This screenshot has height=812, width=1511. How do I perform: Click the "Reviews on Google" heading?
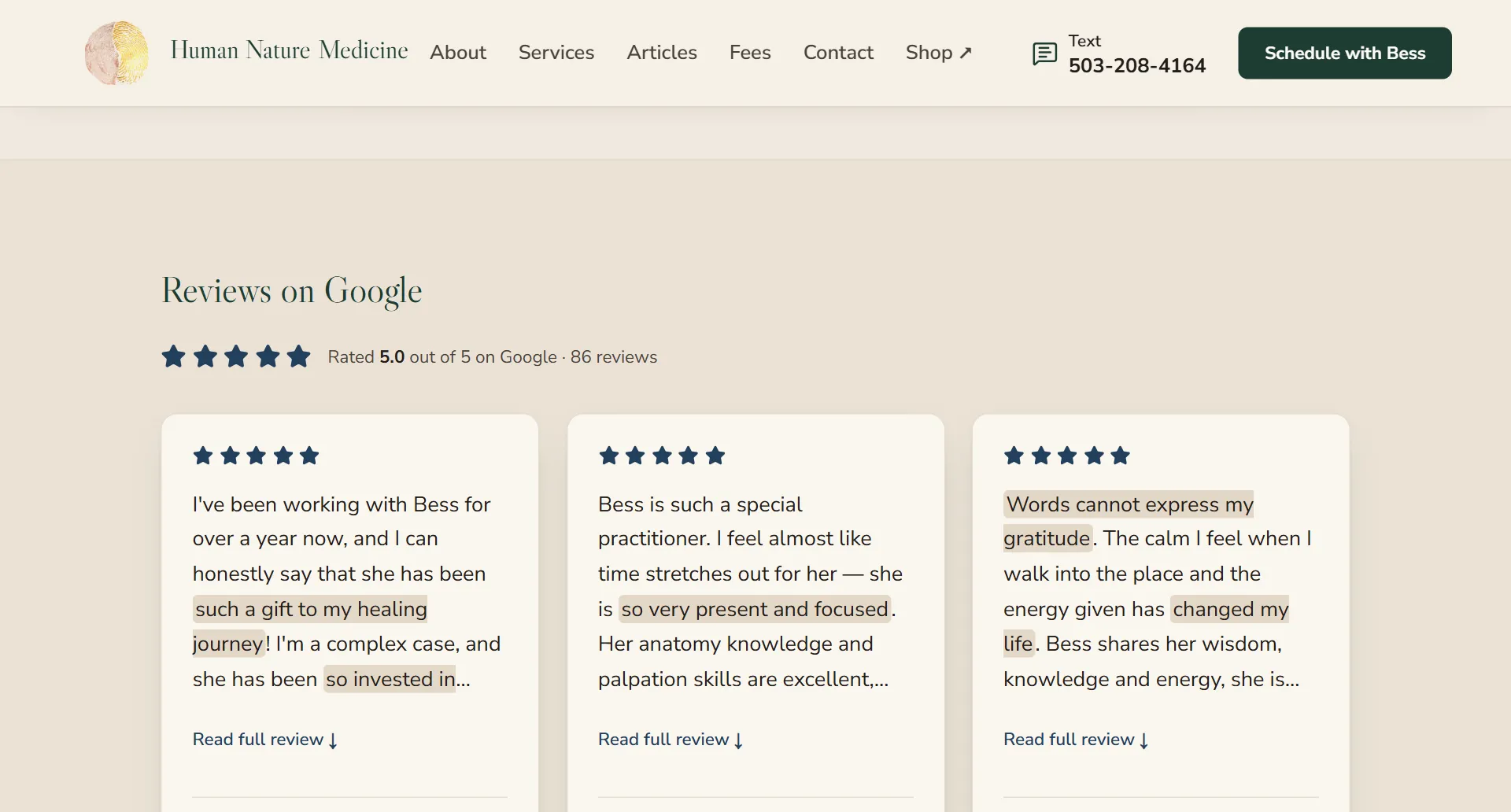(292, 291)
